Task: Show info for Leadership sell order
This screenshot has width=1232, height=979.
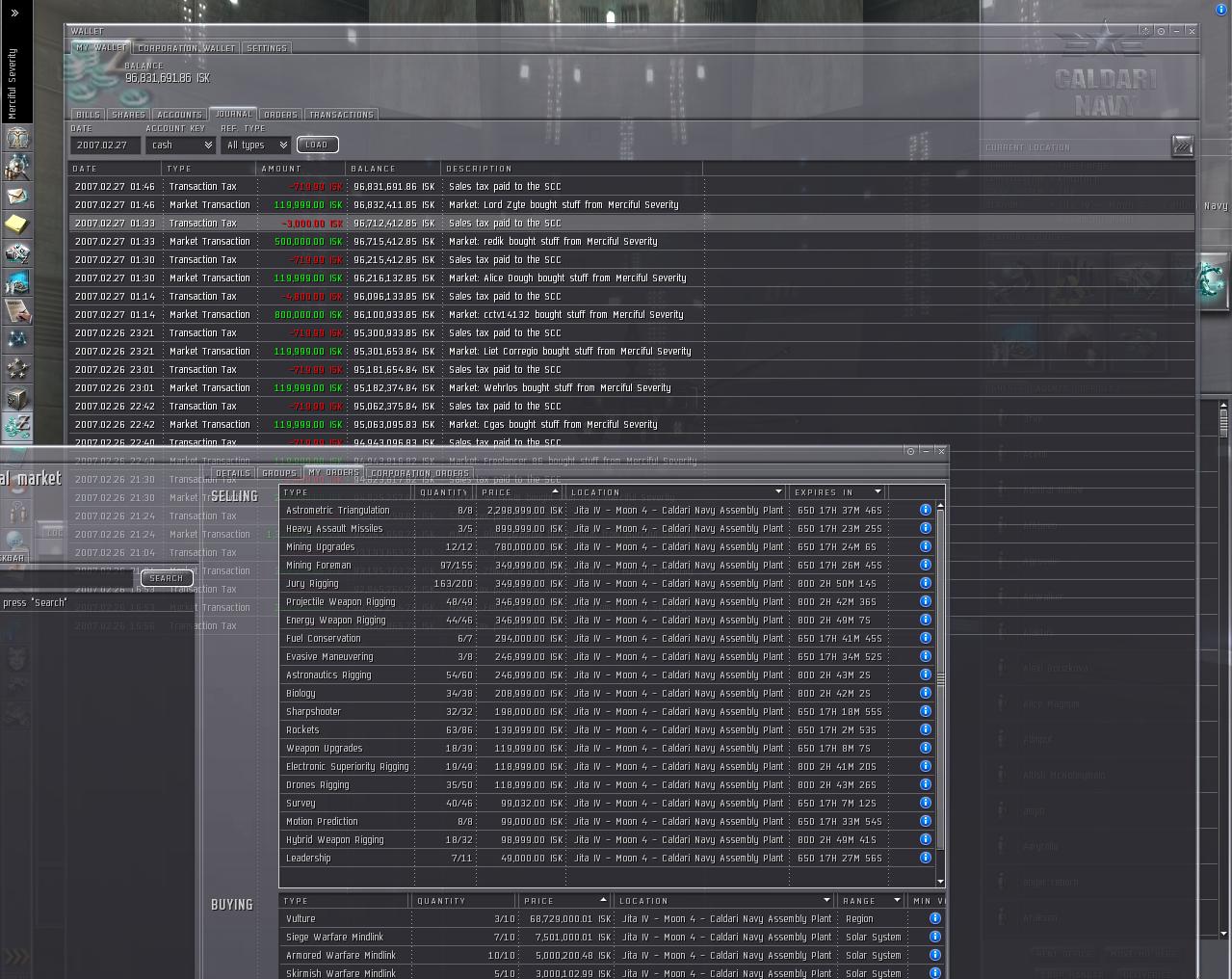Action: pos(925,858)
